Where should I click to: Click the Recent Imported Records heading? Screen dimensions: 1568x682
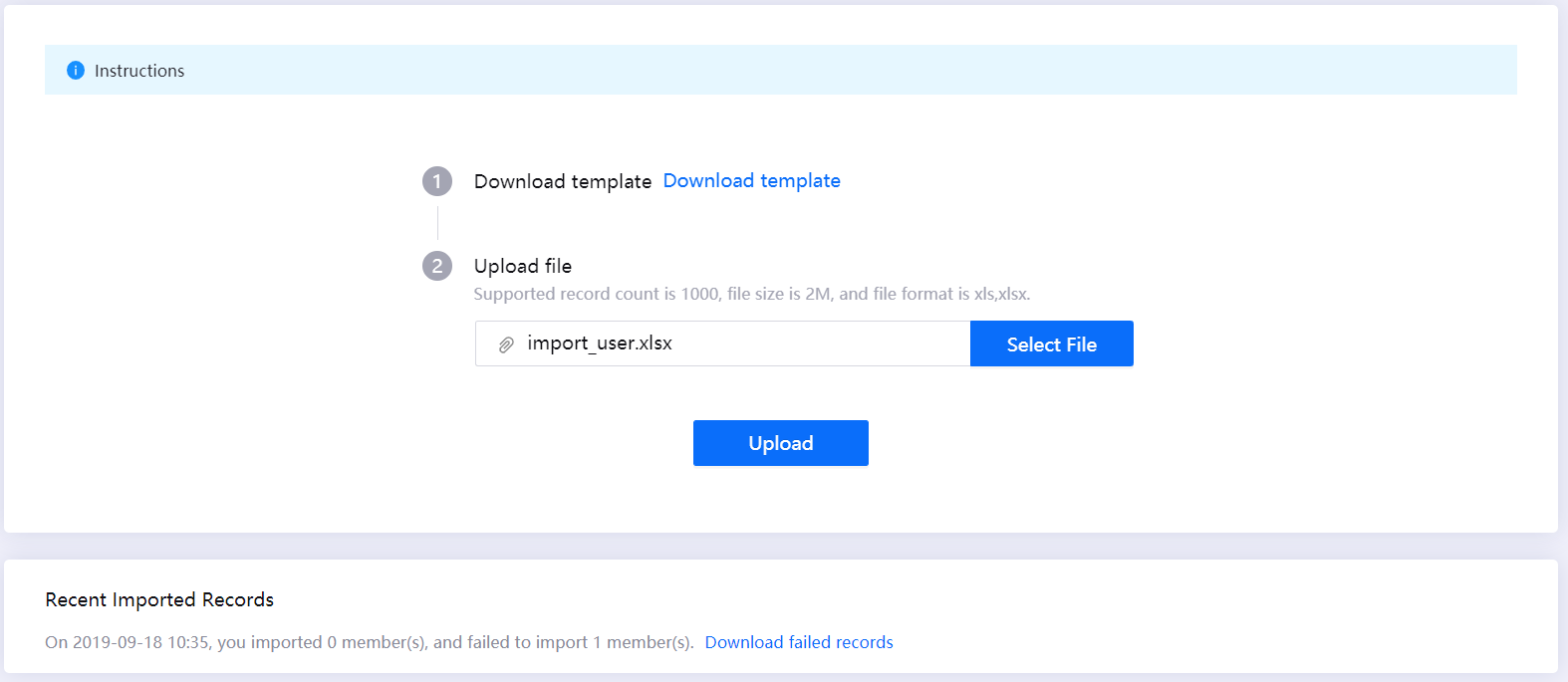tap(159, 599)
